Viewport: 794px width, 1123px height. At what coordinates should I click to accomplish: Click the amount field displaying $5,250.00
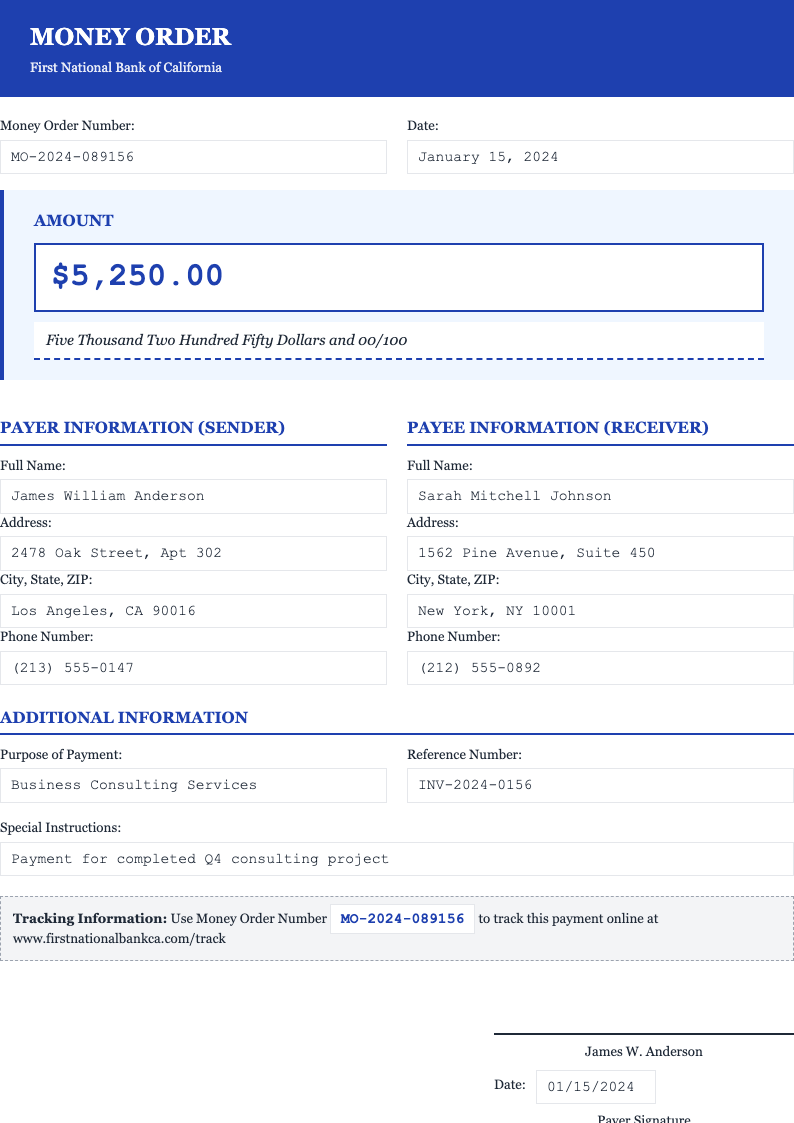[399, 277]
